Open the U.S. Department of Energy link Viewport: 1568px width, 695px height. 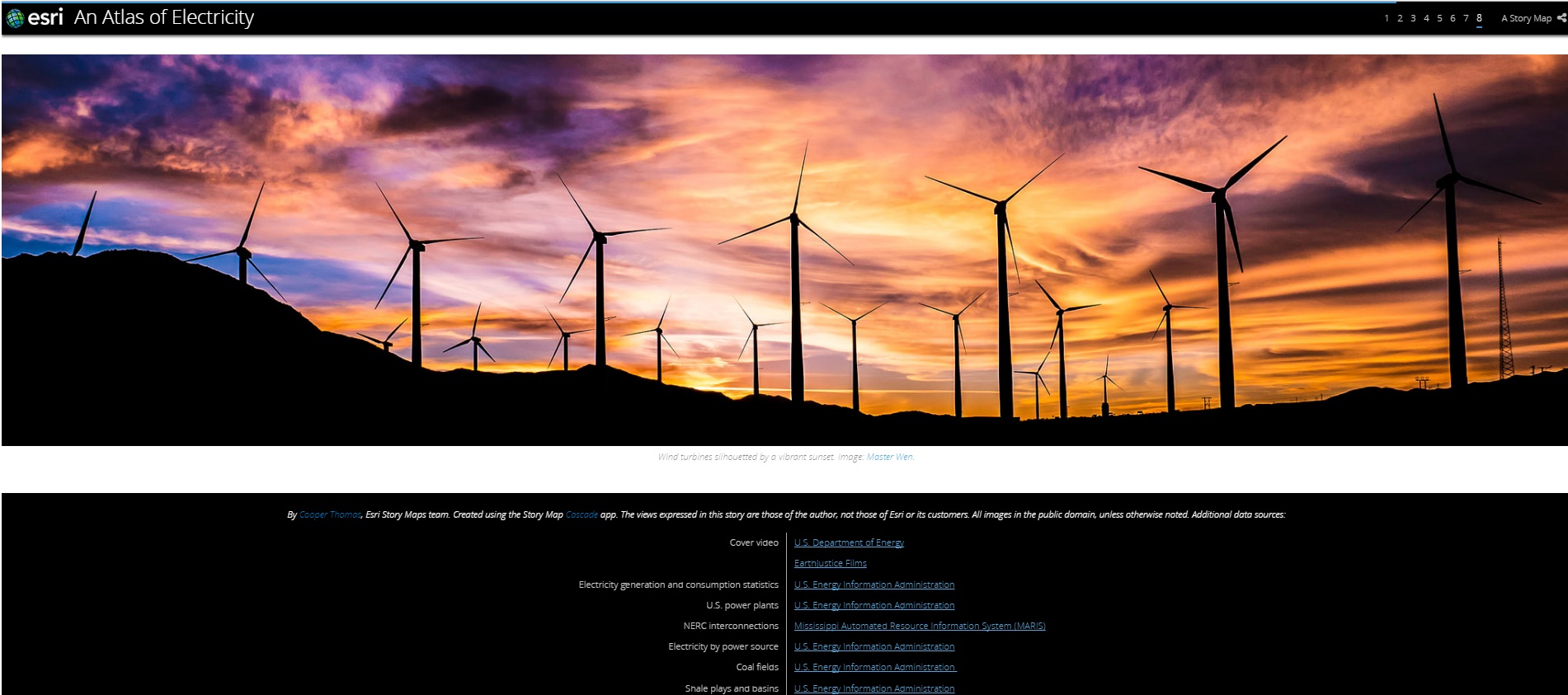[849, 542]
